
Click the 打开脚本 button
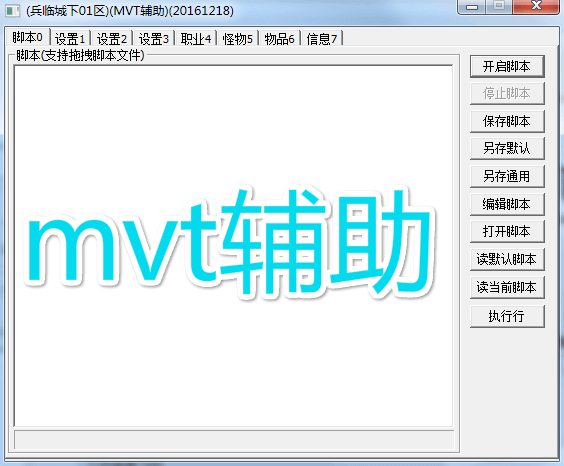pos(507,231)
